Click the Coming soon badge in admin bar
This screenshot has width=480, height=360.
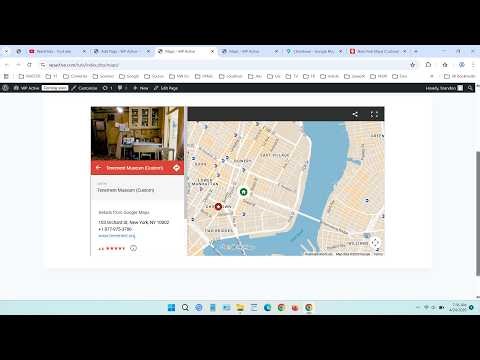point(55,88)
